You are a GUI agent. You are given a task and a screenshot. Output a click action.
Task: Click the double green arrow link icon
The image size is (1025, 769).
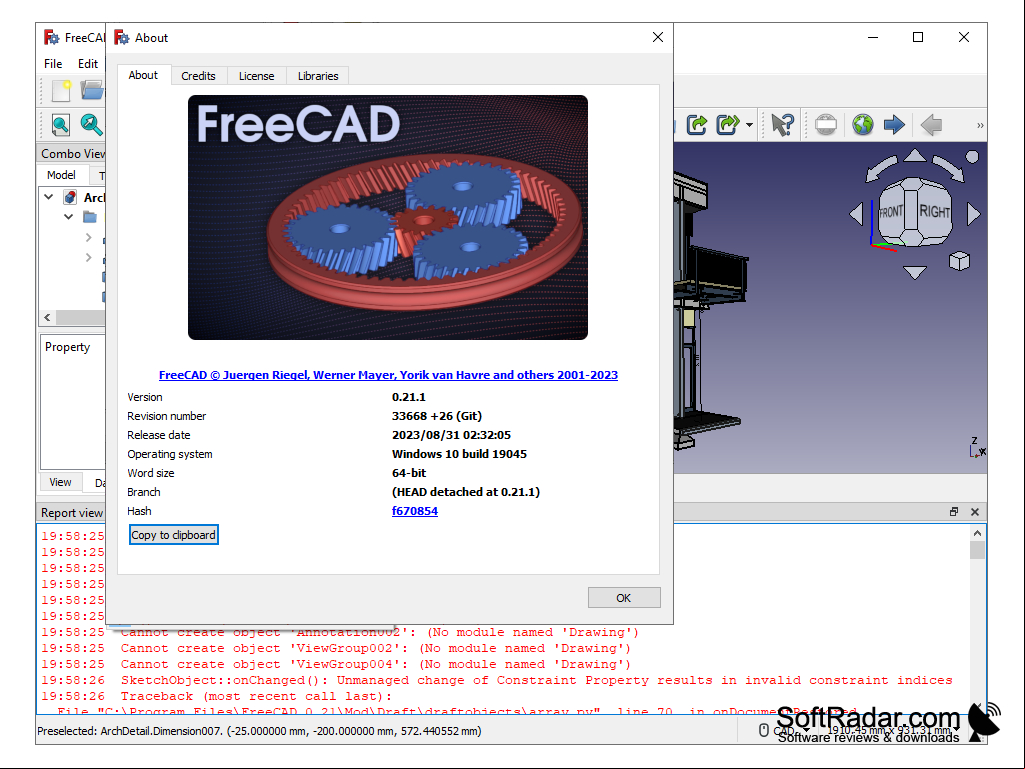click(728, 124)
